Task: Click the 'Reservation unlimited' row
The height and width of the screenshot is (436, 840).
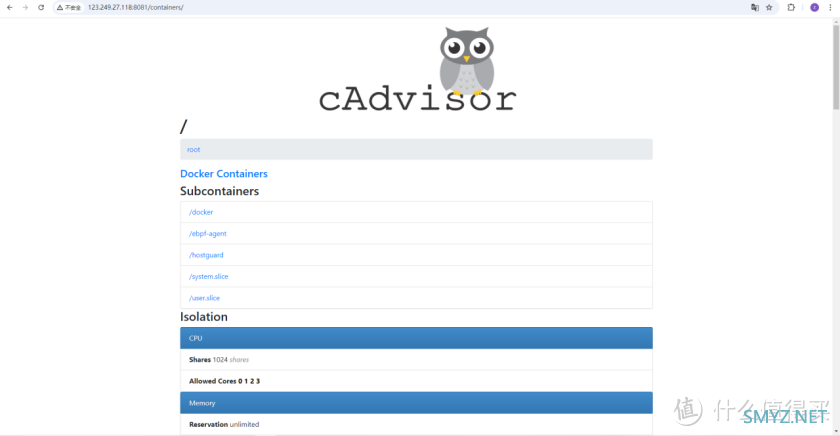Action: (416, 424)
